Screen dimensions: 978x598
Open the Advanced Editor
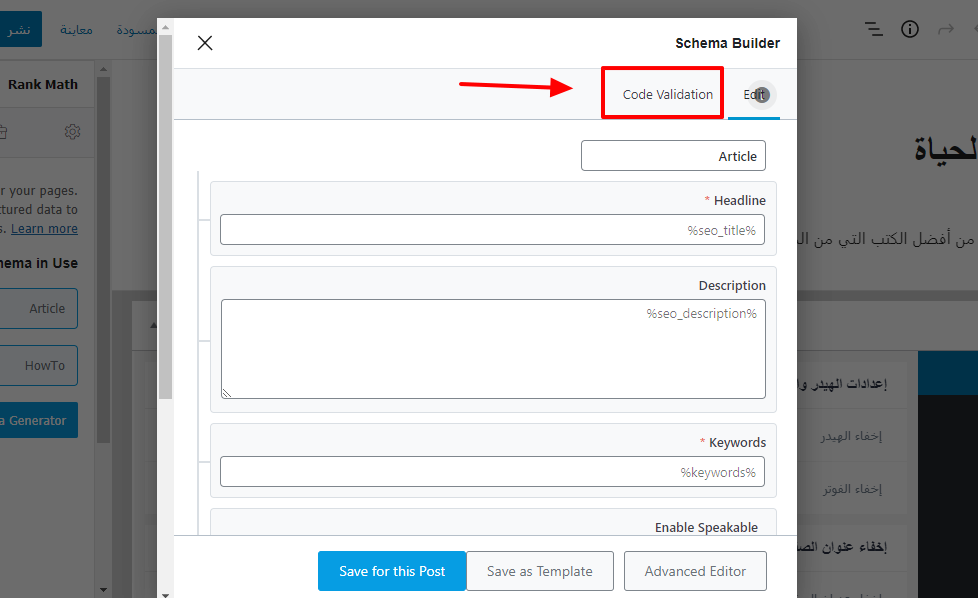coord(695,571)
